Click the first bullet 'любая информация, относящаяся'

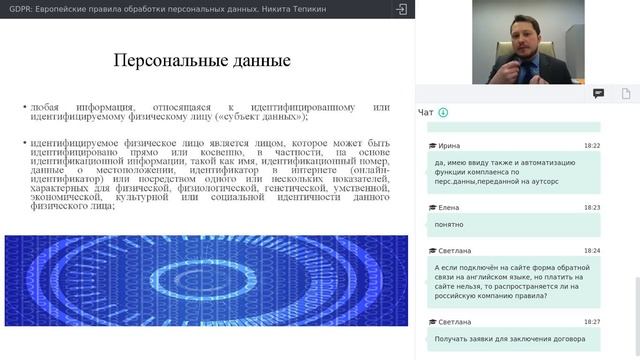pos(210,112)
